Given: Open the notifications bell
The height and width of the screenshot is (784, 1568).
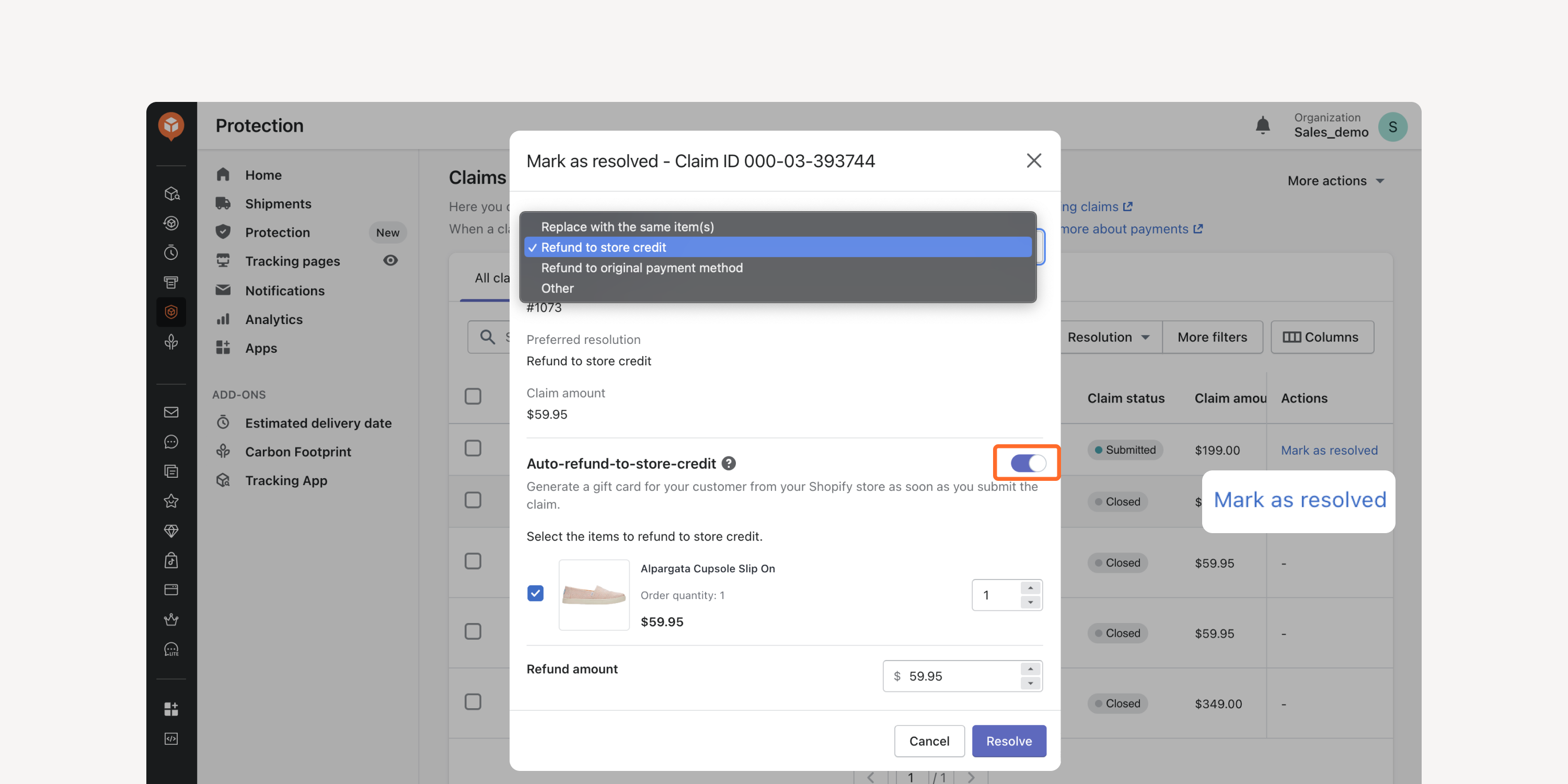Looking at the screenshot, I should (1262, 125).
